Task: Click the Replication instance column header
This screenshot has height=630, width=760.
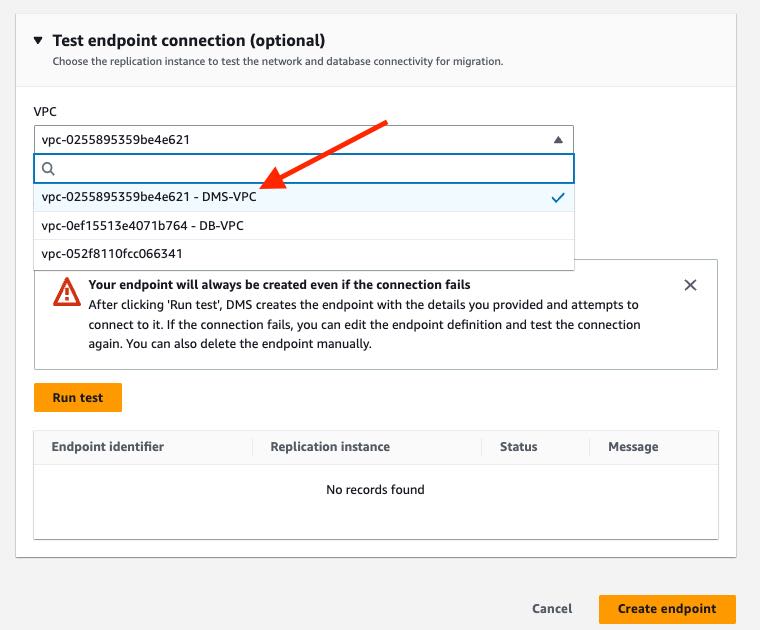Action: tap(330, 447)
